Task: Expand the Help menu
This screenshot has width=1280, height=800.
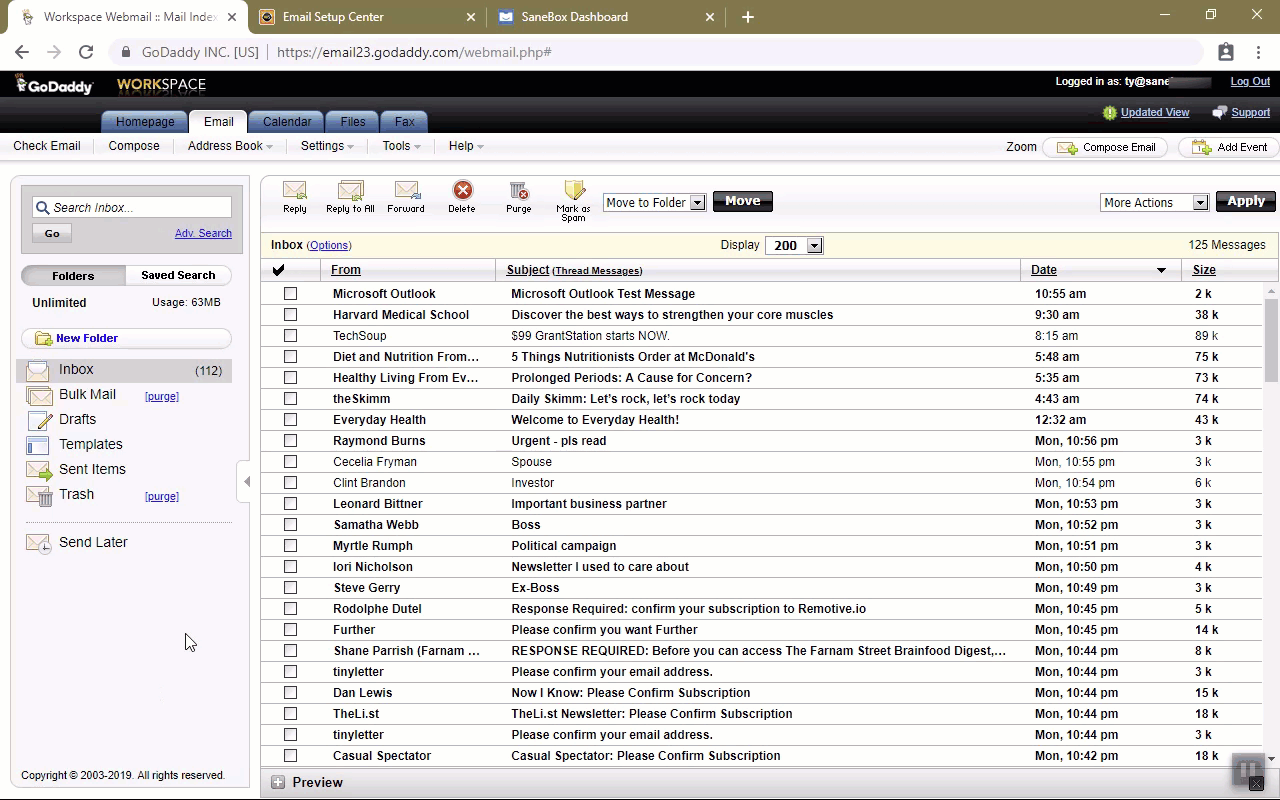Action: tap(466, 146)
